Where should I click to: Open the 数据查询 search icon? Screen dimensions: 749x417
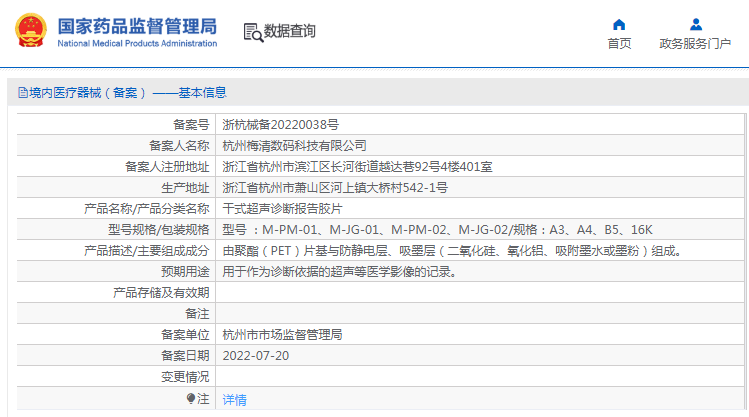[253, 32]
